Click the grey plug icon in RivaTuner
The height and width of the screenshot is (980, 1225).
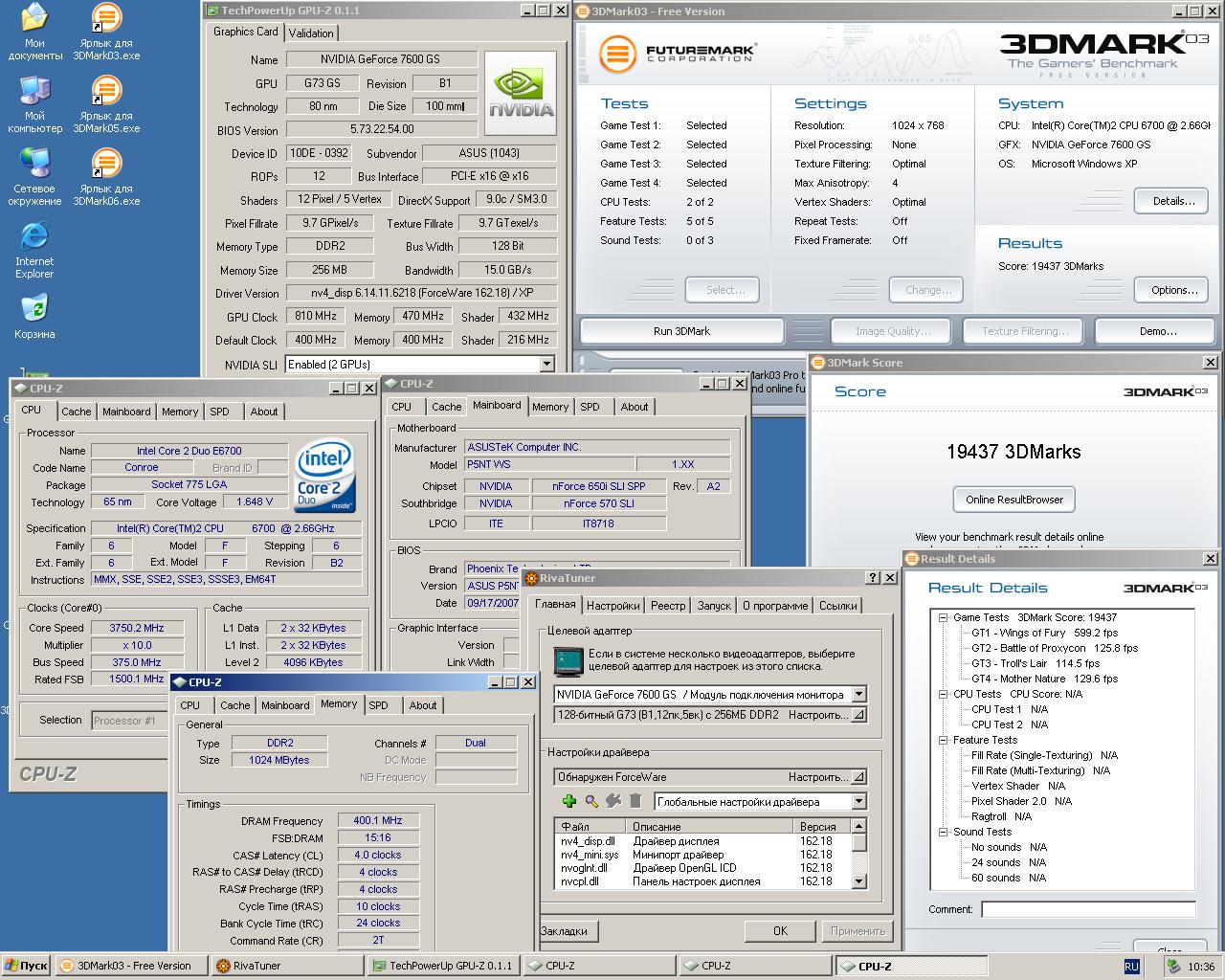pos(613,801)
